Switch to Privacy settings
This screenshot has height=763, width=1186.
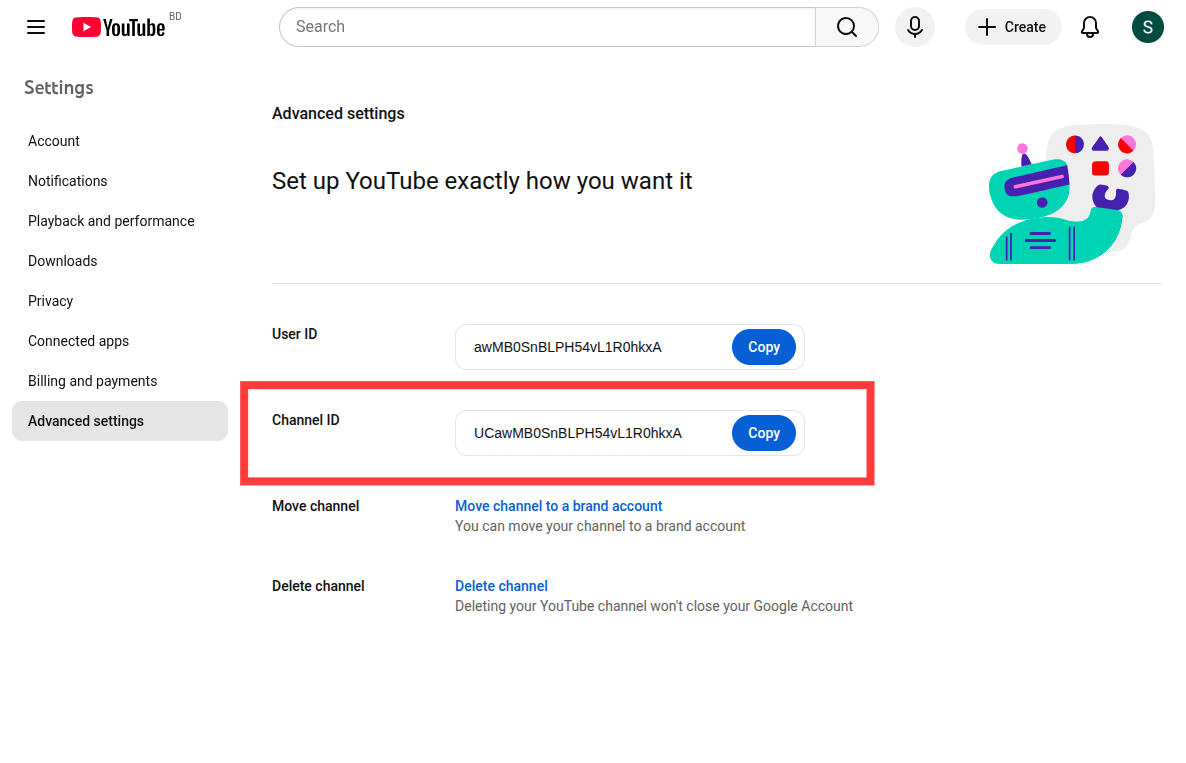pos(50,301)
